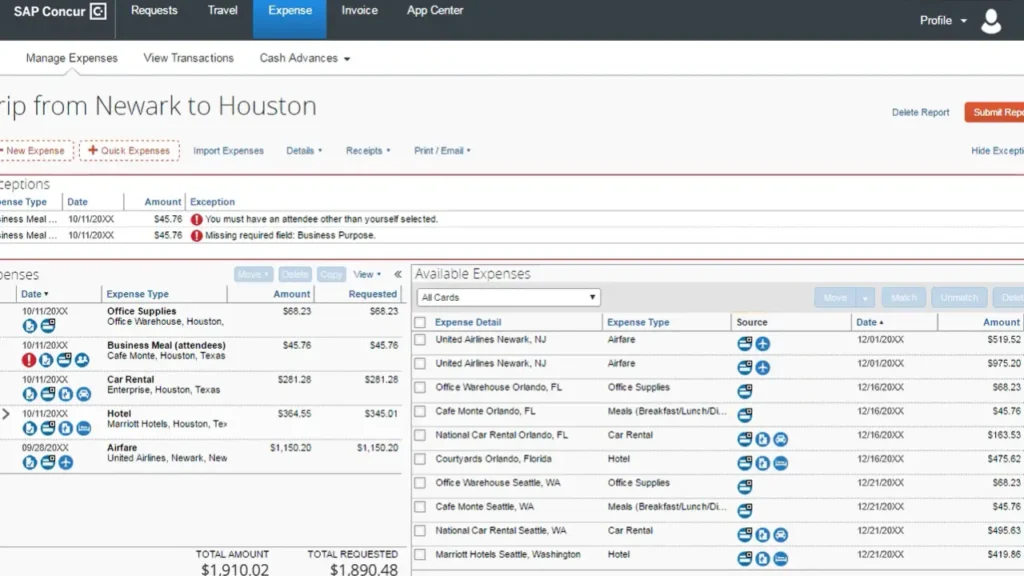Image resolution: width=1024 pixels, height=576 pixels.
Task: Click the Copy button in the expenses list
Action: 331,274
